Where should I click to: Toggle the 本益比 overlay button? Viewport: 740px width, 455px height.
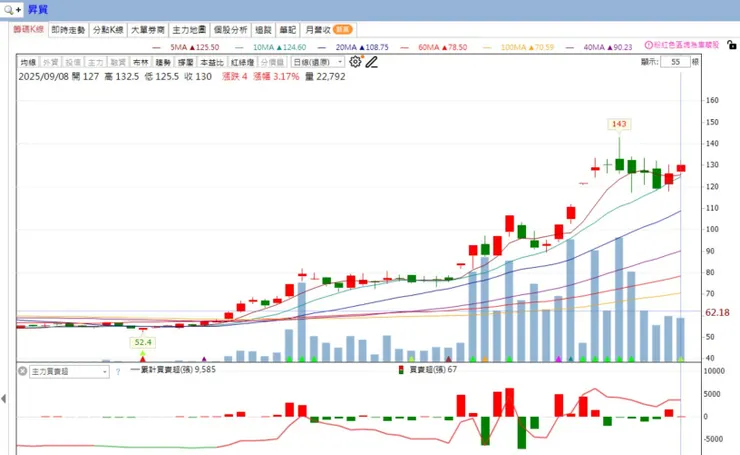tap(212, 62)
